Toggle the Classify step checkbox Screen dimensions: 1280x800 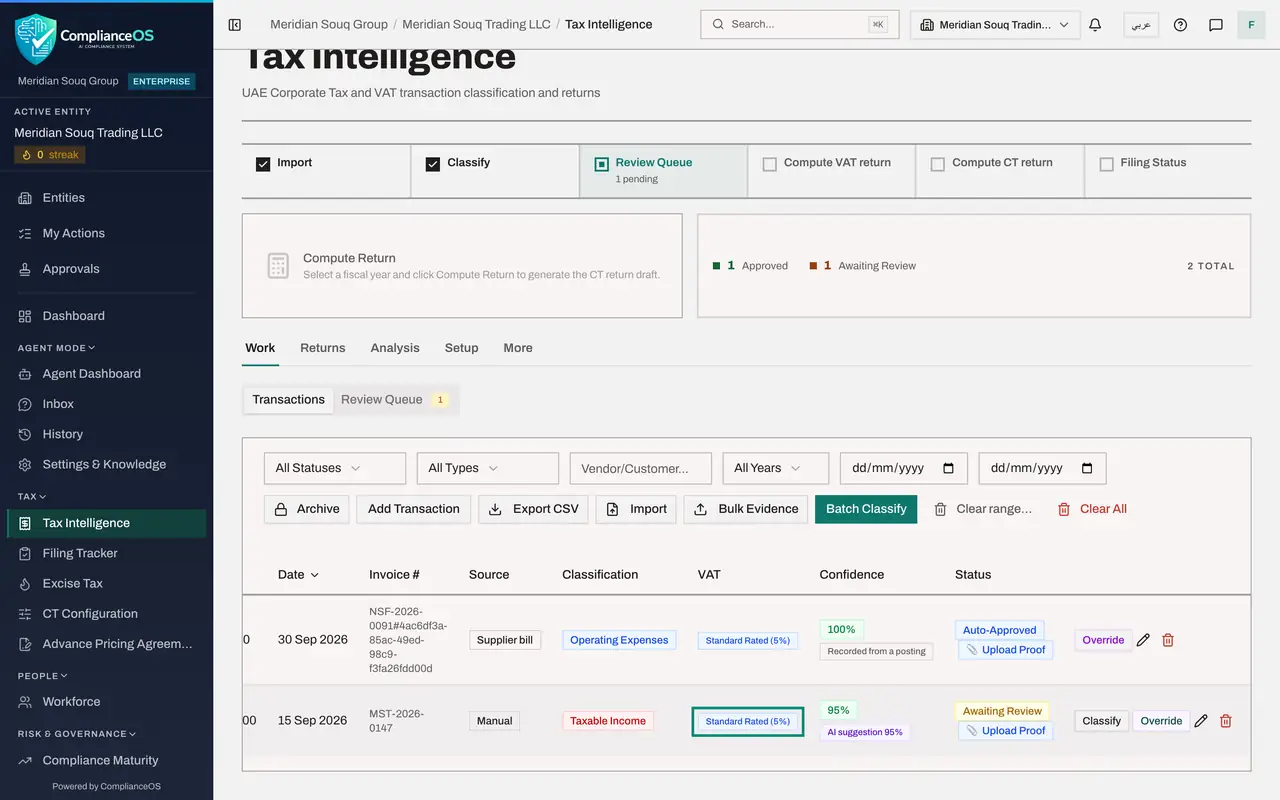click(433, 164)
